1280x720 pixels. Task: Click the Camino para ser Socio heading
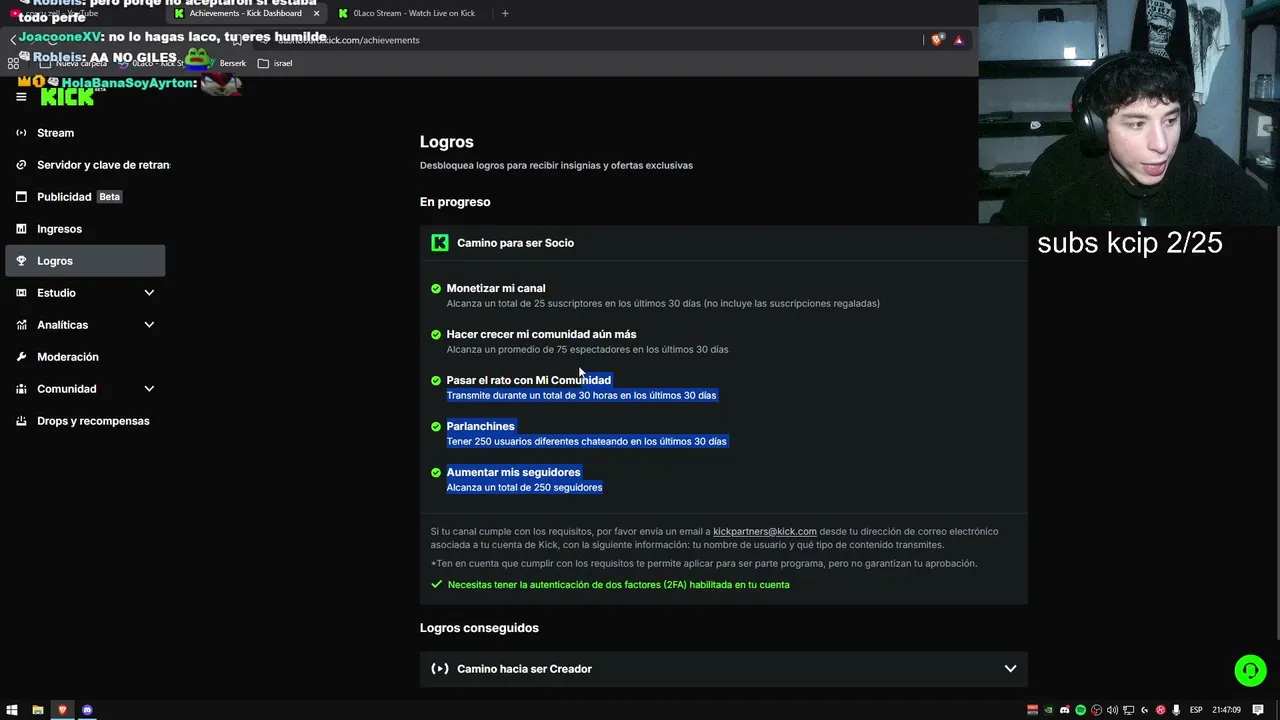click(515, 243)
